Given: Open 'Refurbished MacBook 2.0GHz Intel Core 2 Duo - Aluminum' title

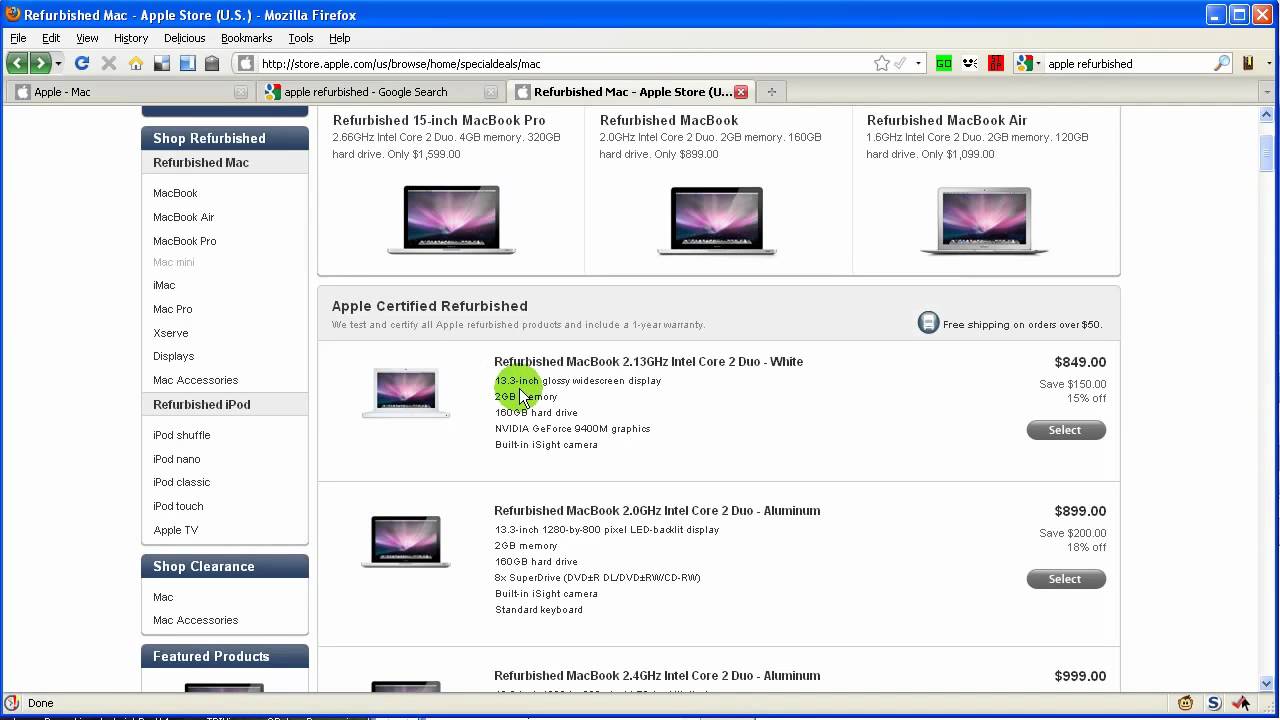Looking at the screenshot, I should point(657,511).
